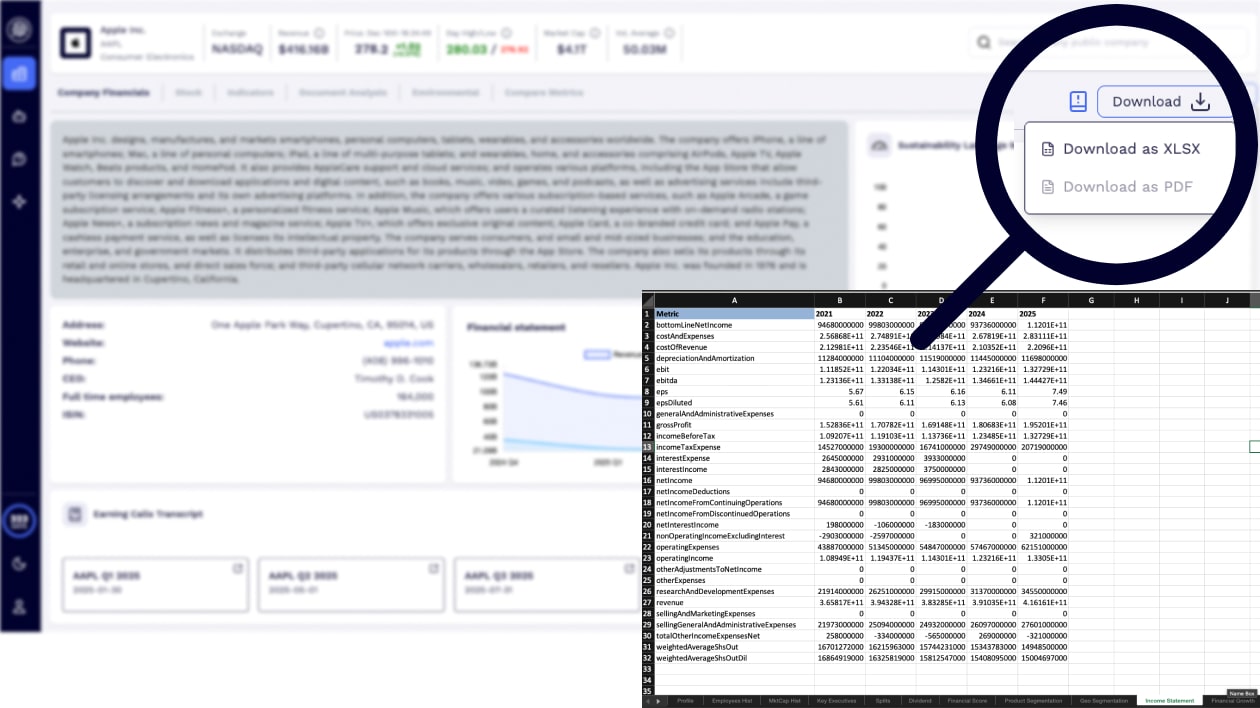Click the info icon next to Market Cap
Image resolution: width=1260 pixels, height=708 pixels.
coord(593,33)
